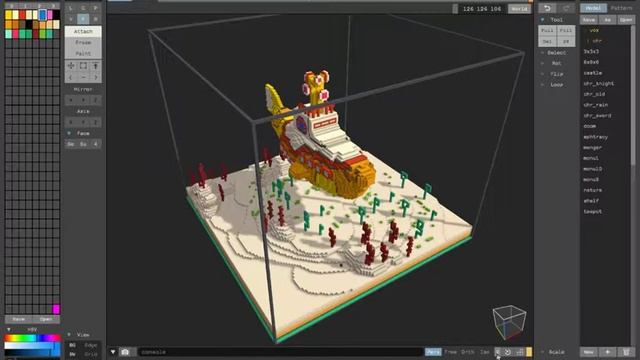
Task: Click the New model button
Action: 589,352
